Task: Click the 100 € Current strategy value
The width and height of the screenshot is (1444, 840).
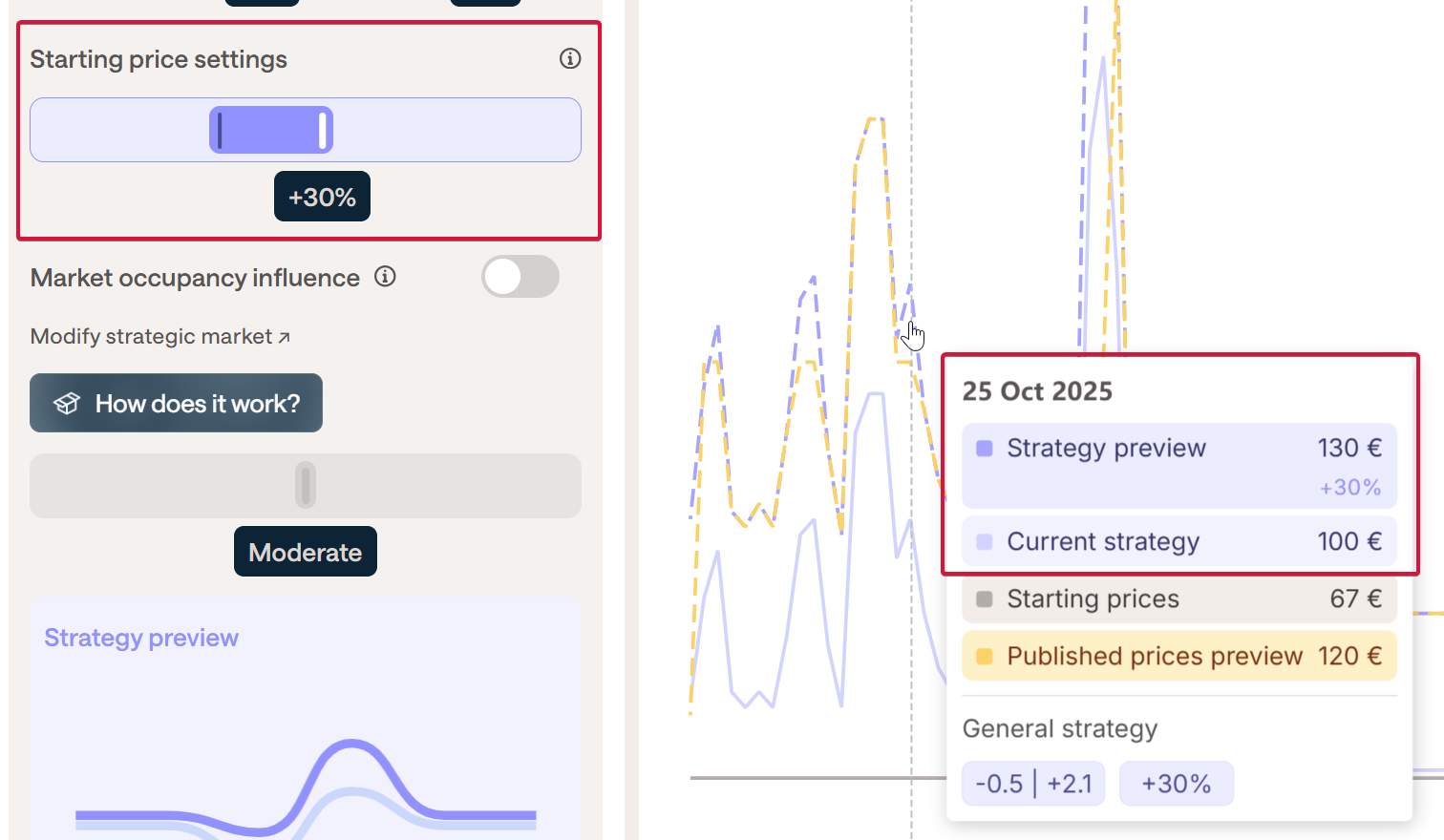Action: pyautogui.click(x=1349, y=542)
